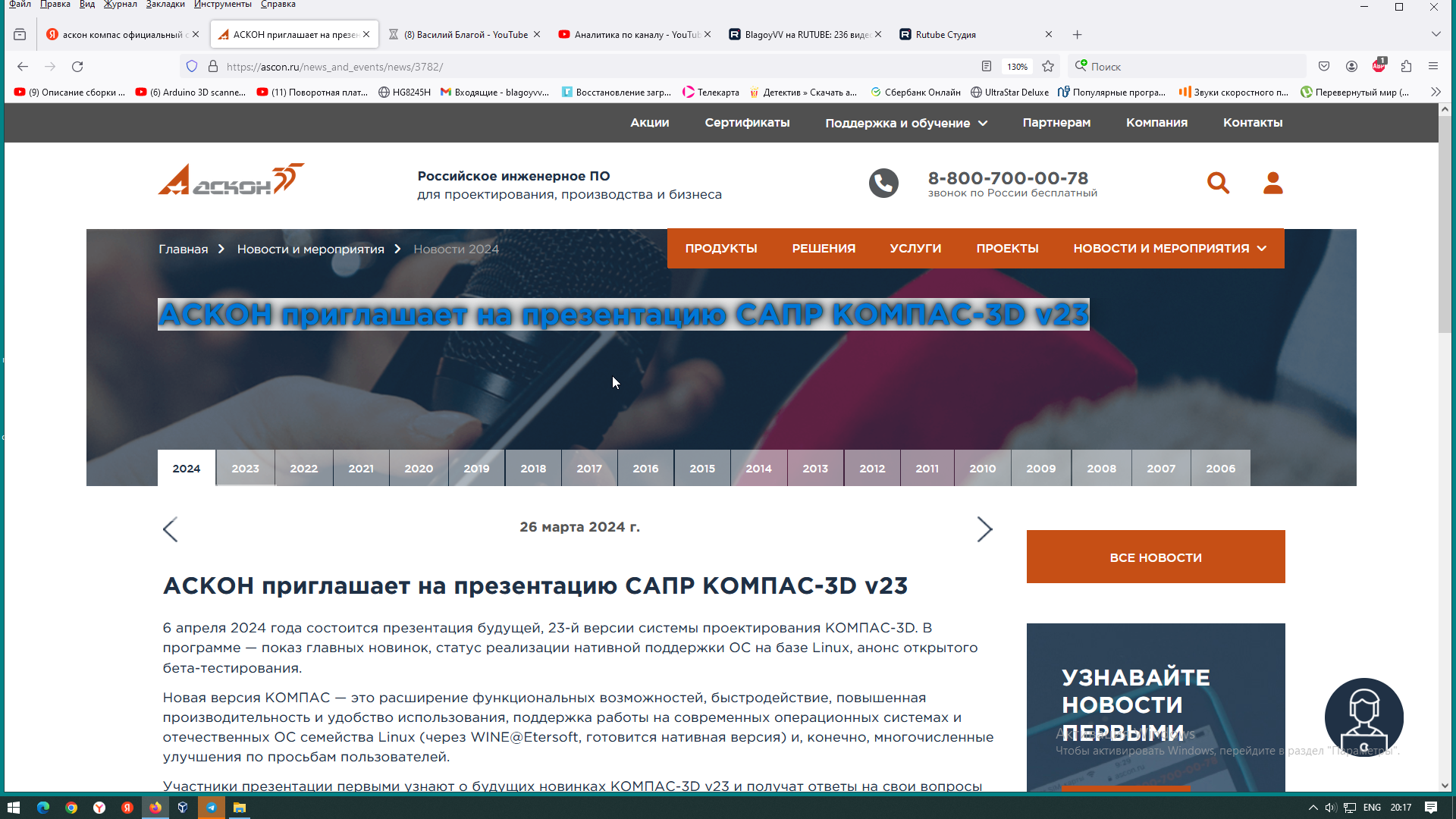The image size is (1456, 819).
Task: Toggle reader view in the address bar
Action: 987,67
